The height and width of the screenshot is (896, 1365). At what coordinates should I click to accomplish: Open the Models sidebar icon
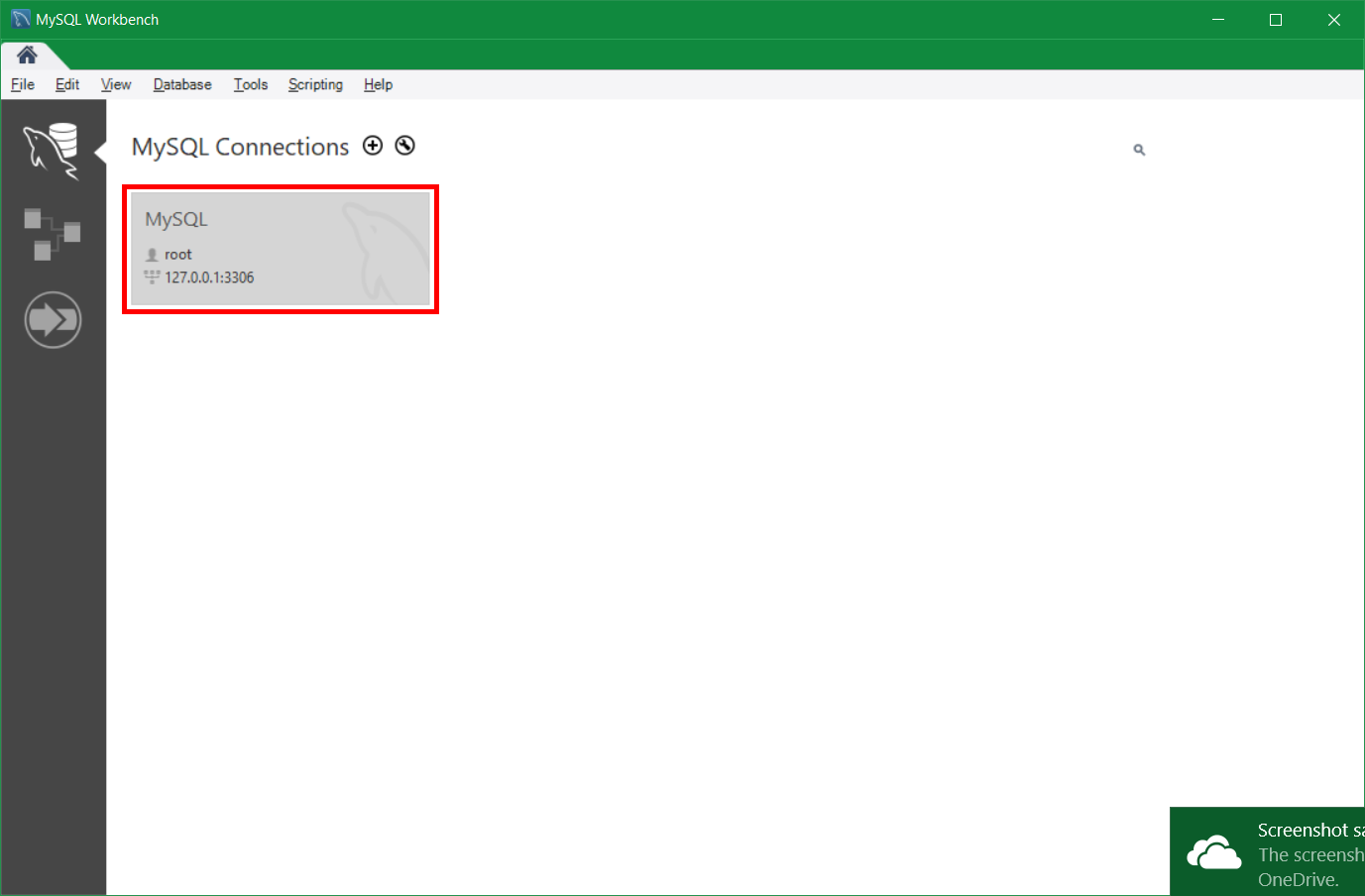[x=52, y=234]
